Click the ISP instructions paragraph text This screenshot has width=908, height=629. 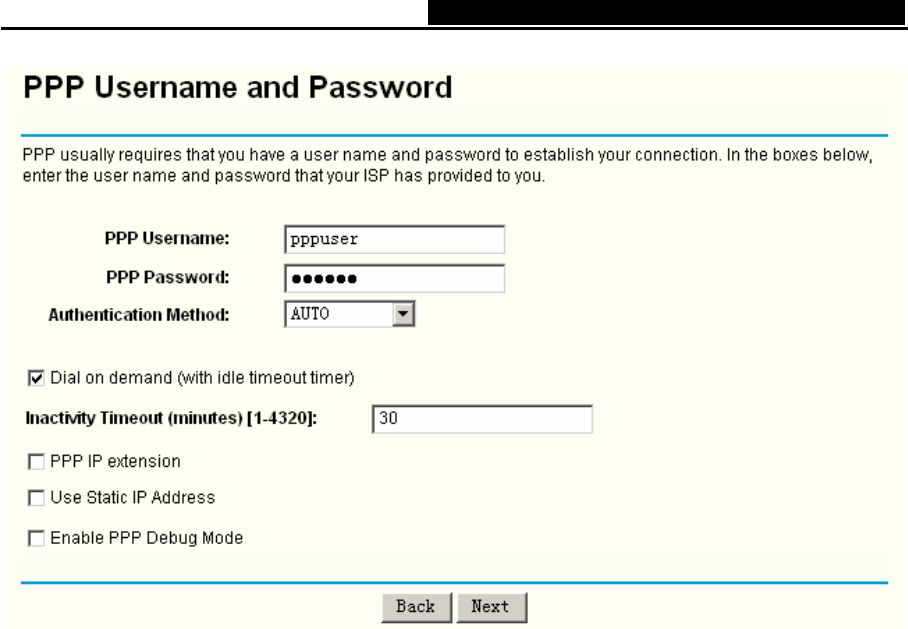pos(447,165)
